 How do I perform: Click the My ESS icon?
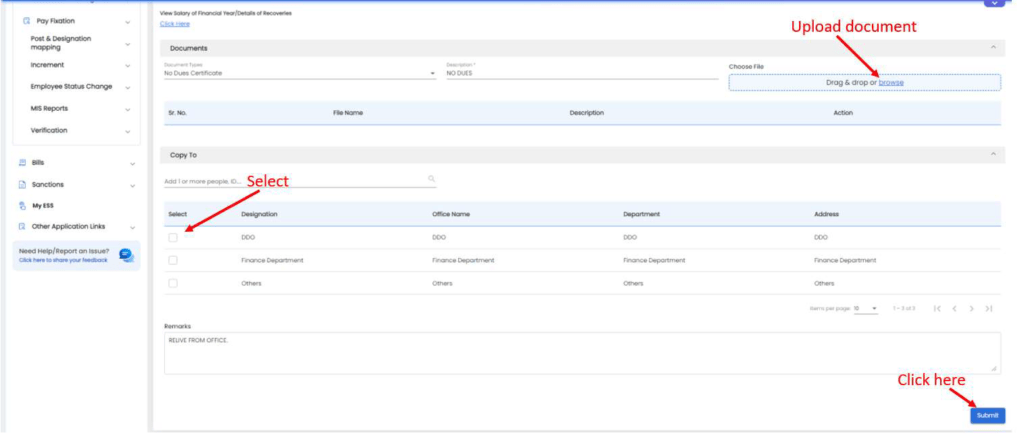pos(22,206)
